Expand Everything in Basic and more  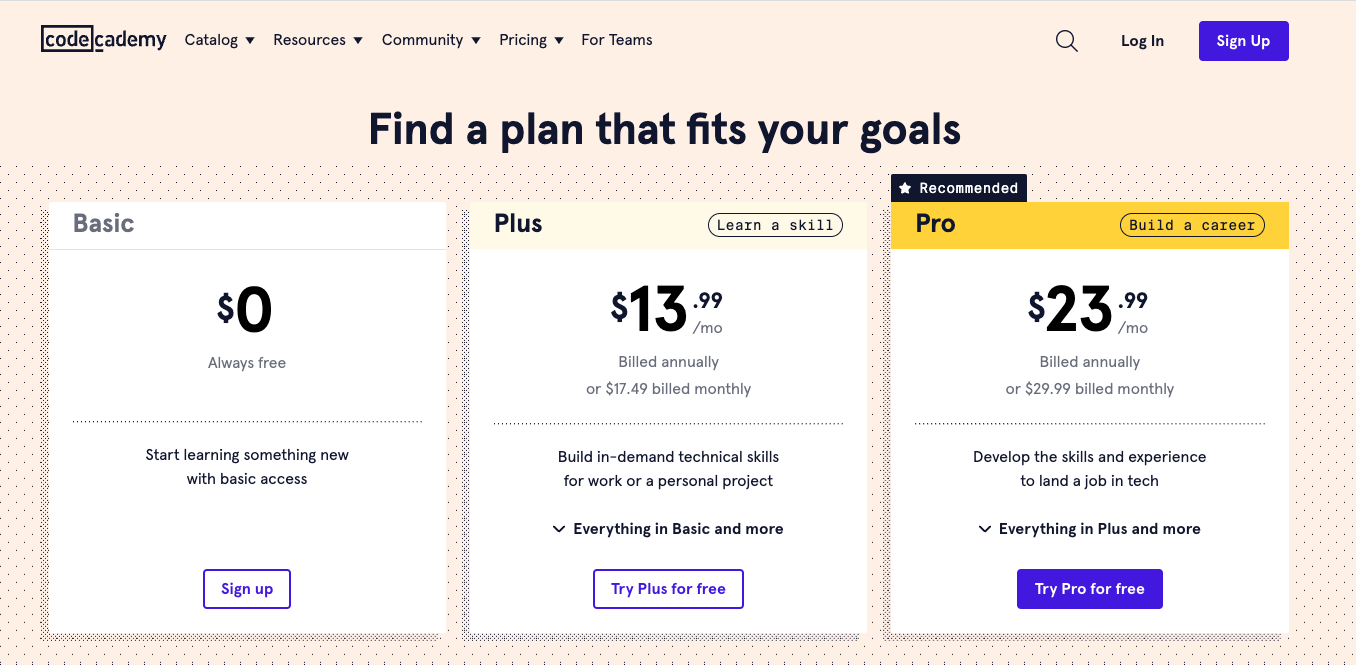coord(678,529)
